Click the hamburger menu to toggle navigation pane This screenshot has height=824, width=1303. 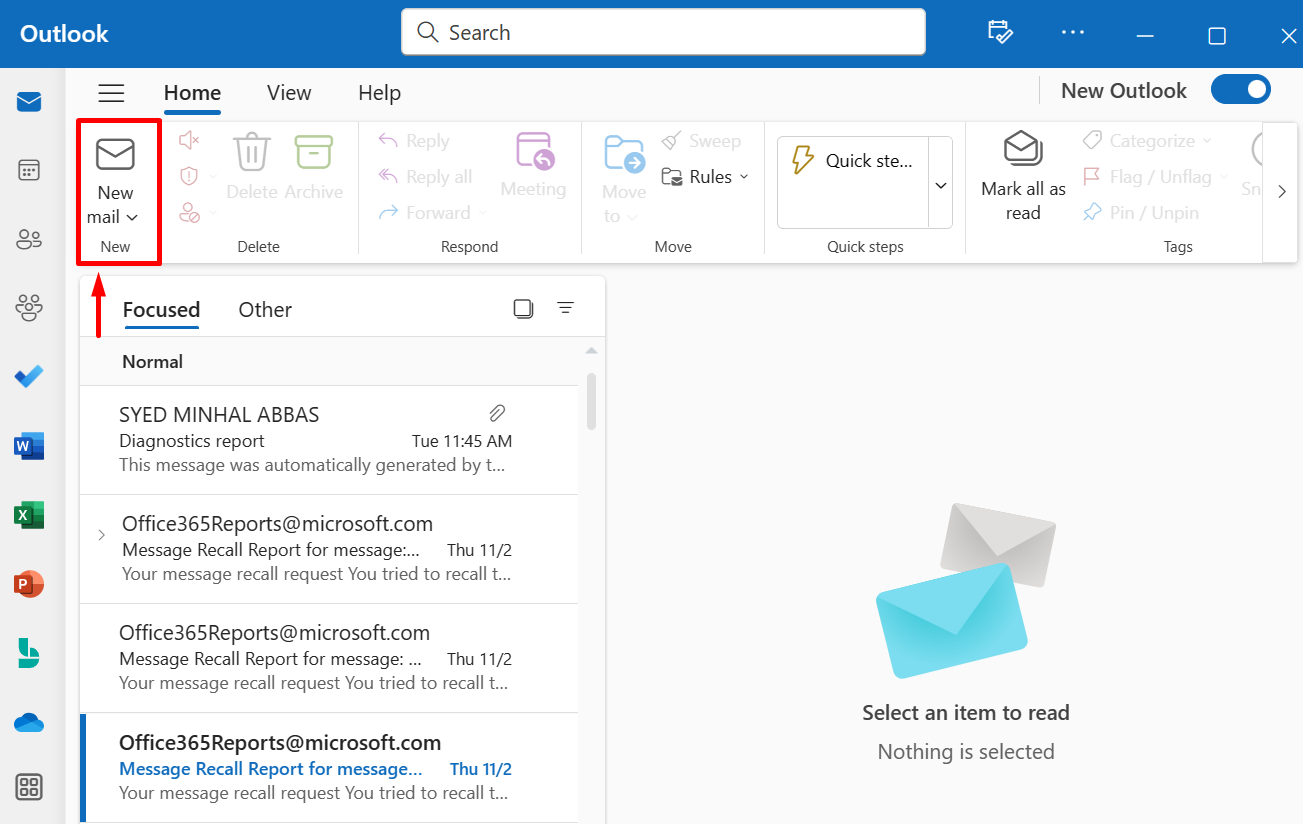111,93
